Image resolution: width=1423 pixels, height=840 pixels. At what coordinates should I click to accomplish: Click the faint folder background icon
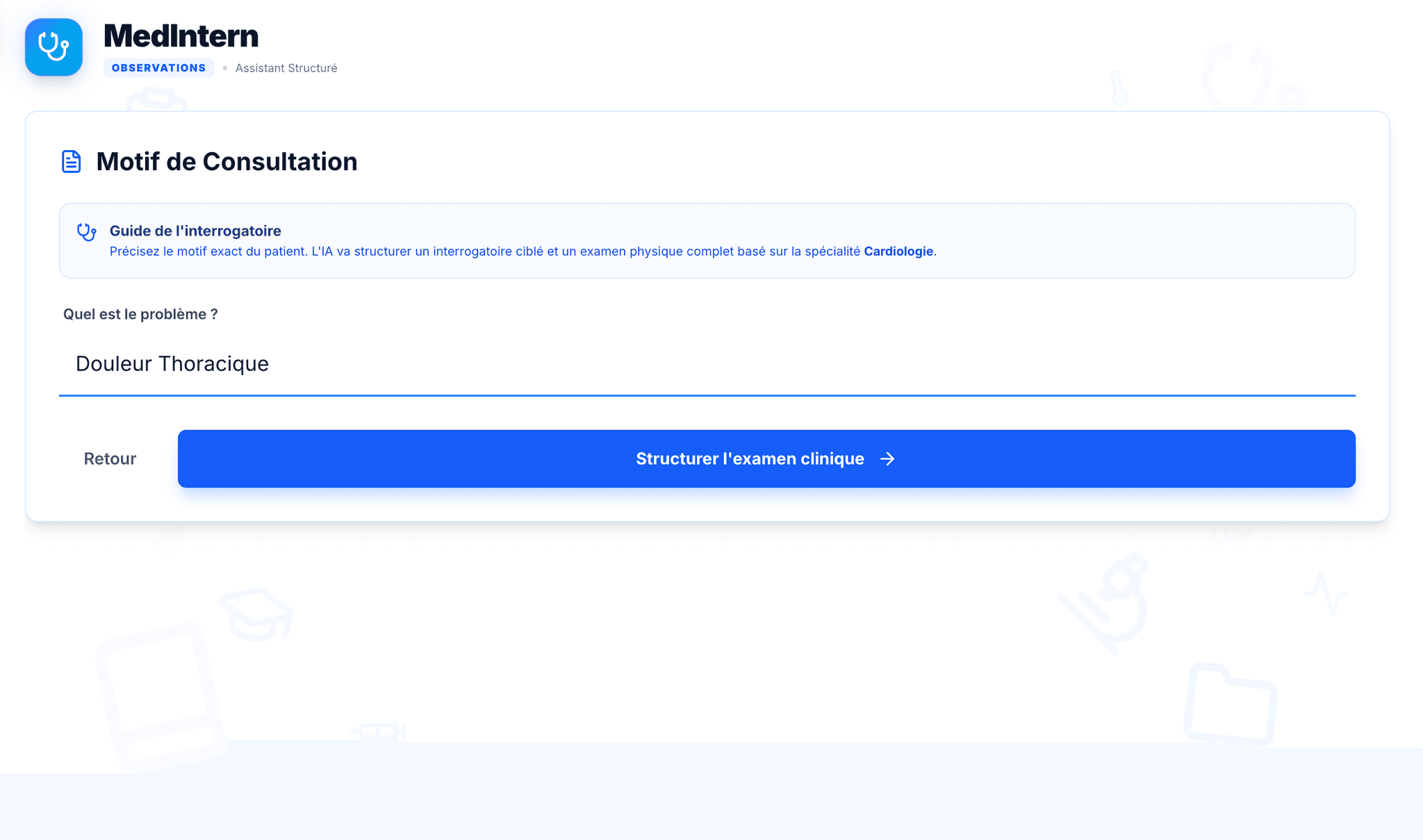point(1230,704)
